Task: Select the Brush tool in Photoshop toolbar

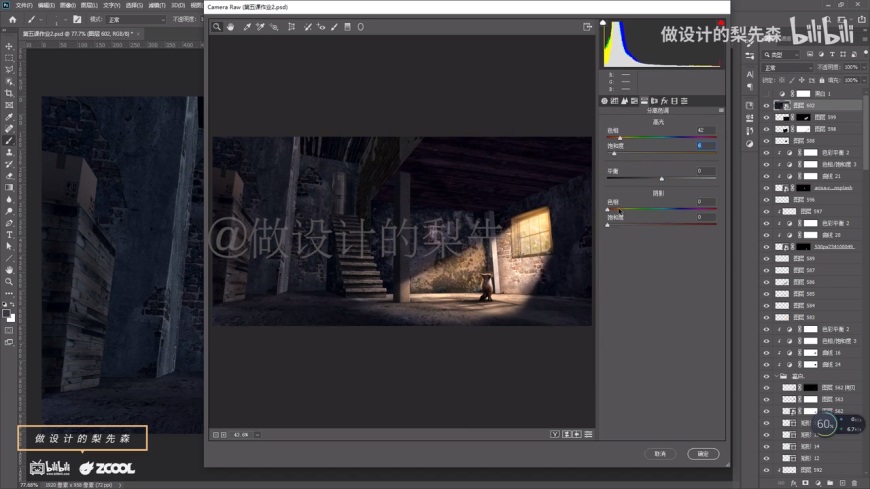Action: [9, 140]
